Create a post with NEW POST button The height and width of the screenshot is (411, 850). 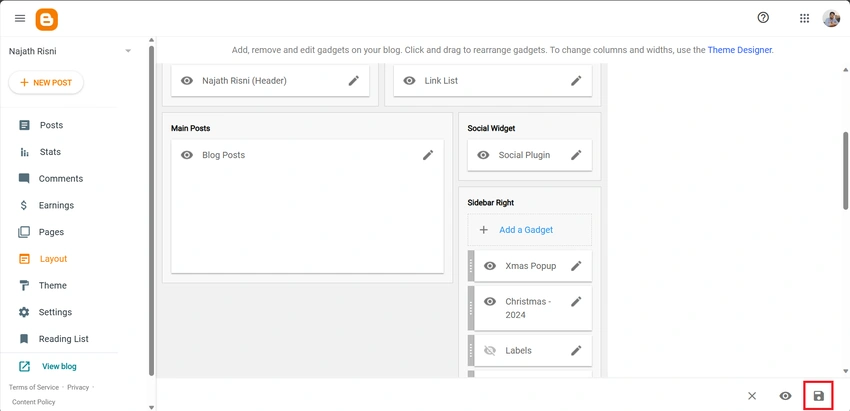46,83
